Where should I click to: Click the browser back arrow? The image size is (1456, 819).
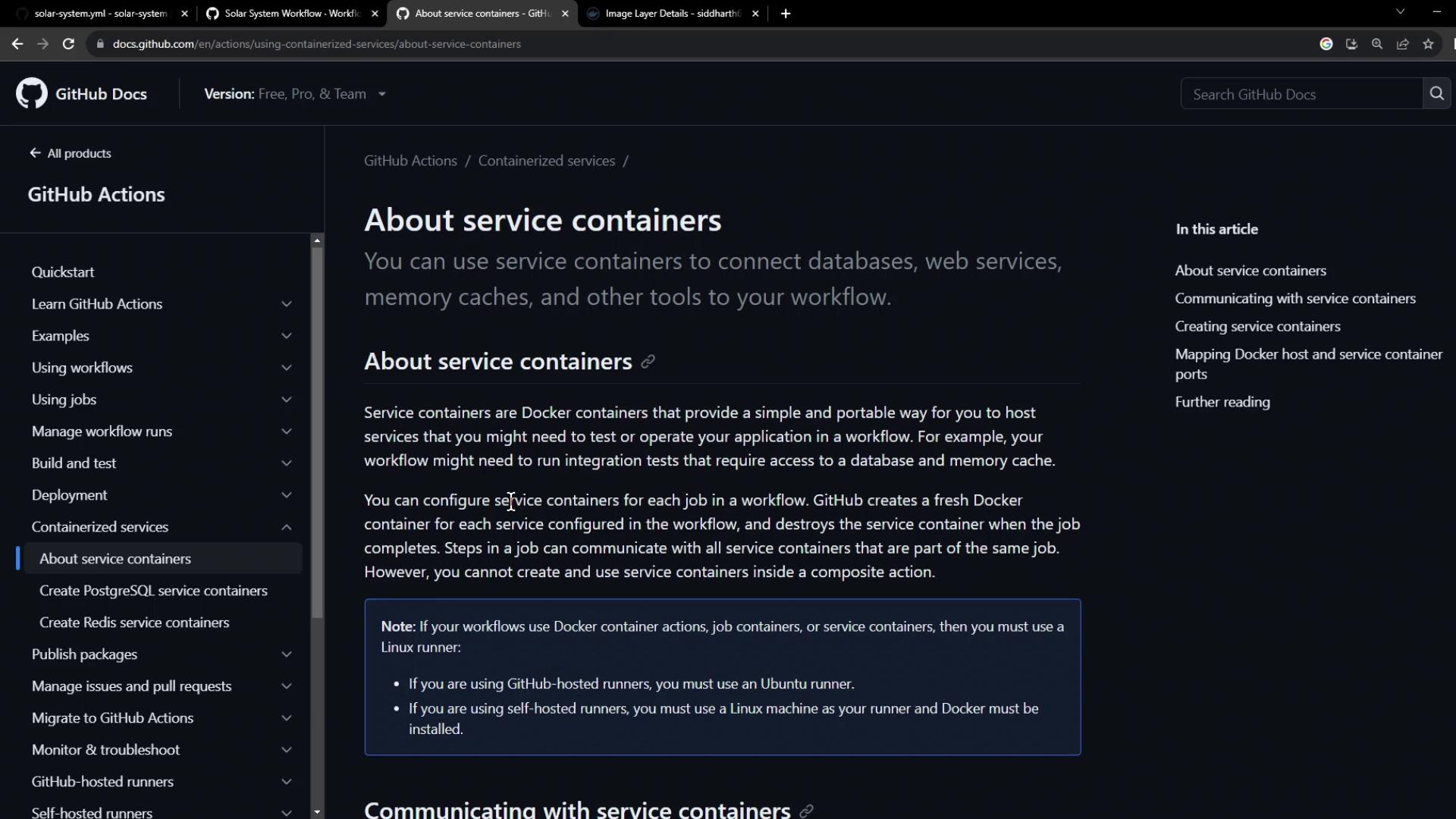[x=17, y=44]
